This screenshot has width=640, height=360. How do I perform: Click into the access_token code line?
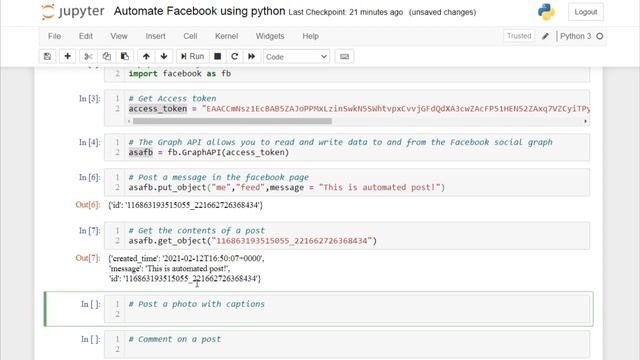point(359,109)
